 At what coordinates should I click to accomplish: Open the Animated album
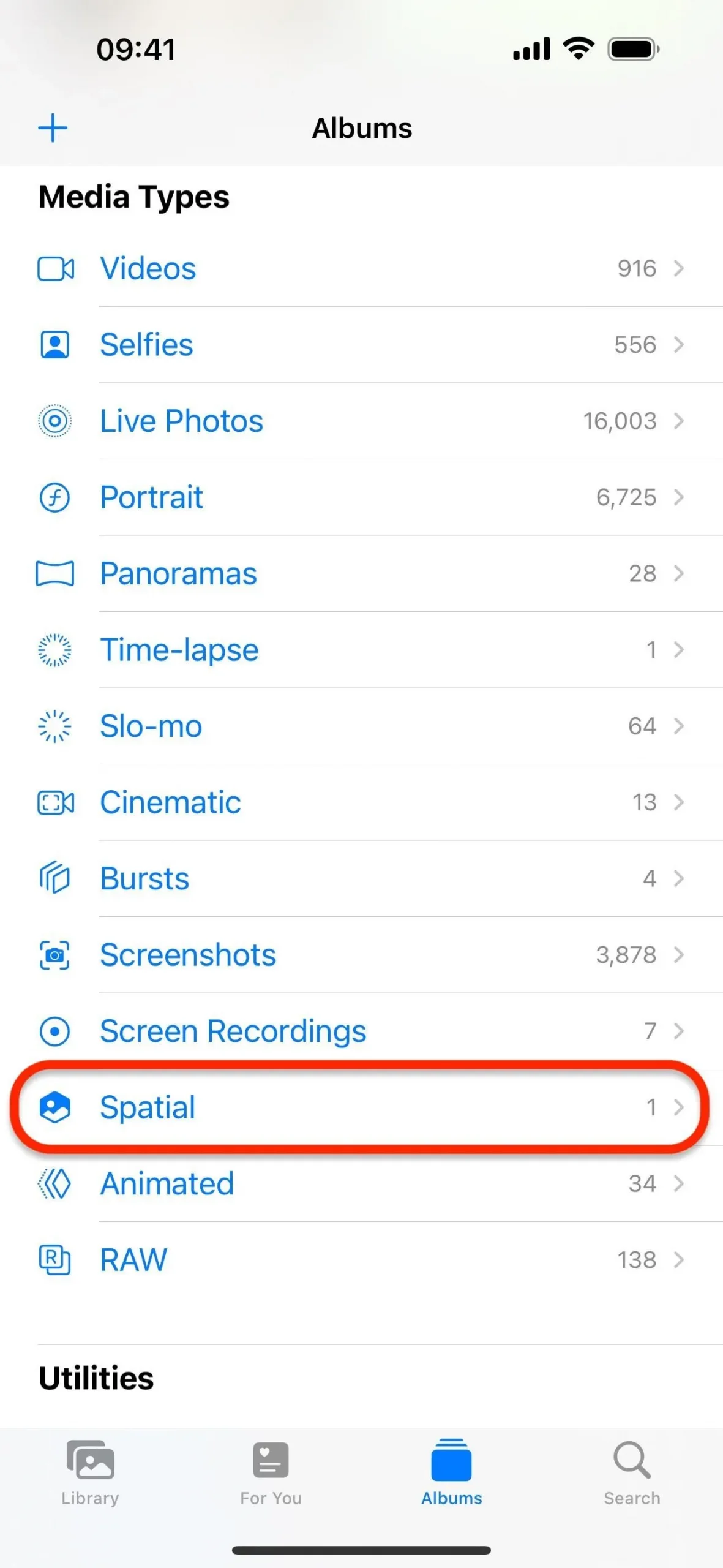[x=167, y=1183]
